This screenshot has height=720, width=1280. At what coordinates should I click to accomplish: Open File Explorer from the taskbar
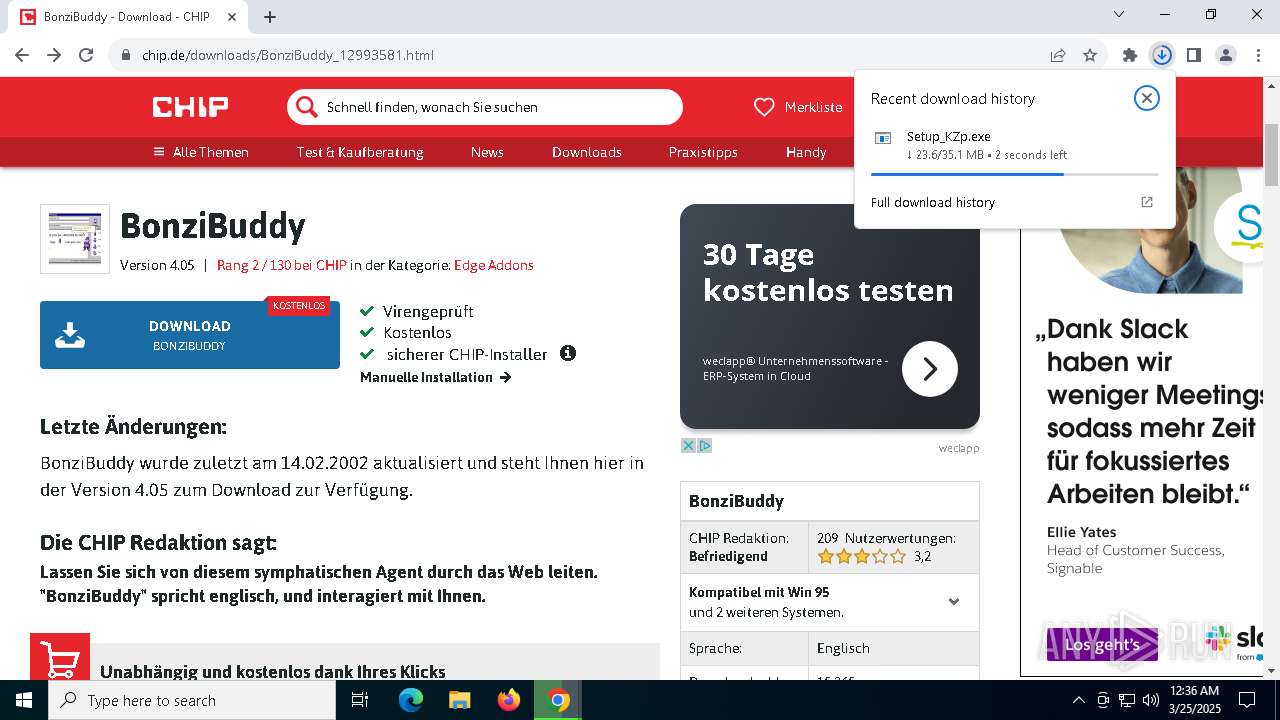point(460,700)
